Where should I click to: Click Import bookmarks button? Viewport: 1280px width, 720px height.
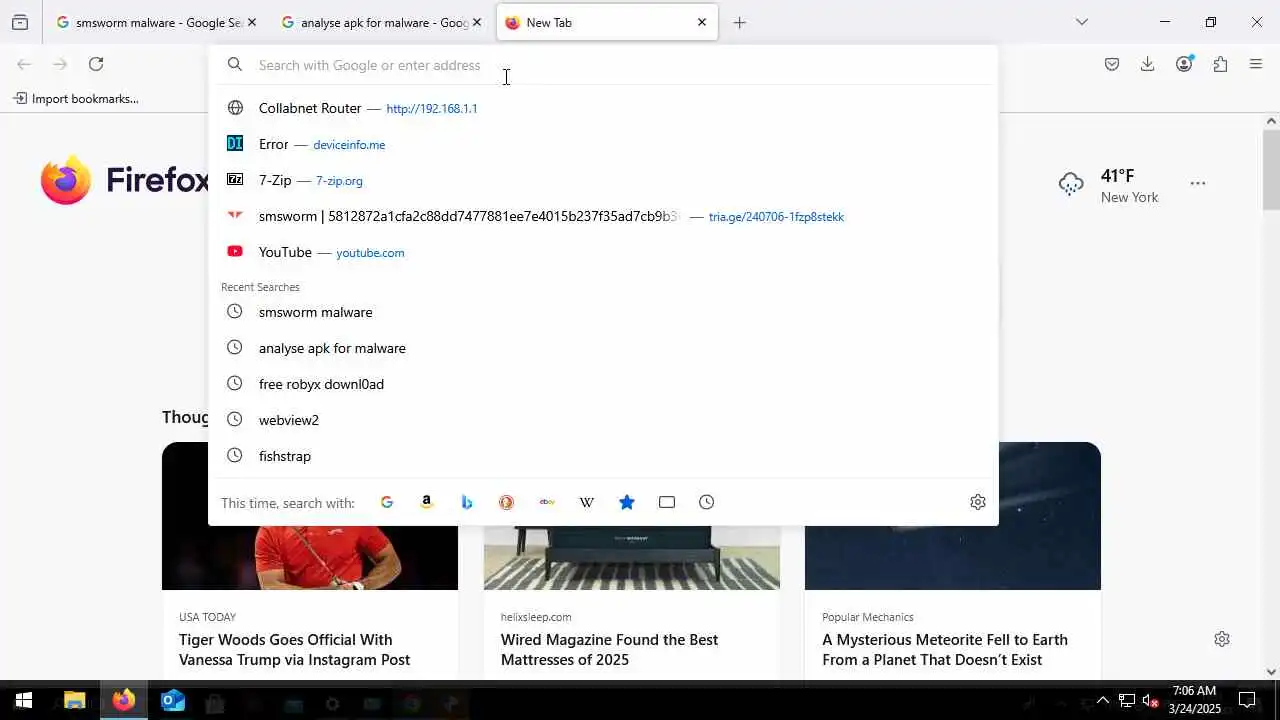pyautogui.click(x=76, y=98)
